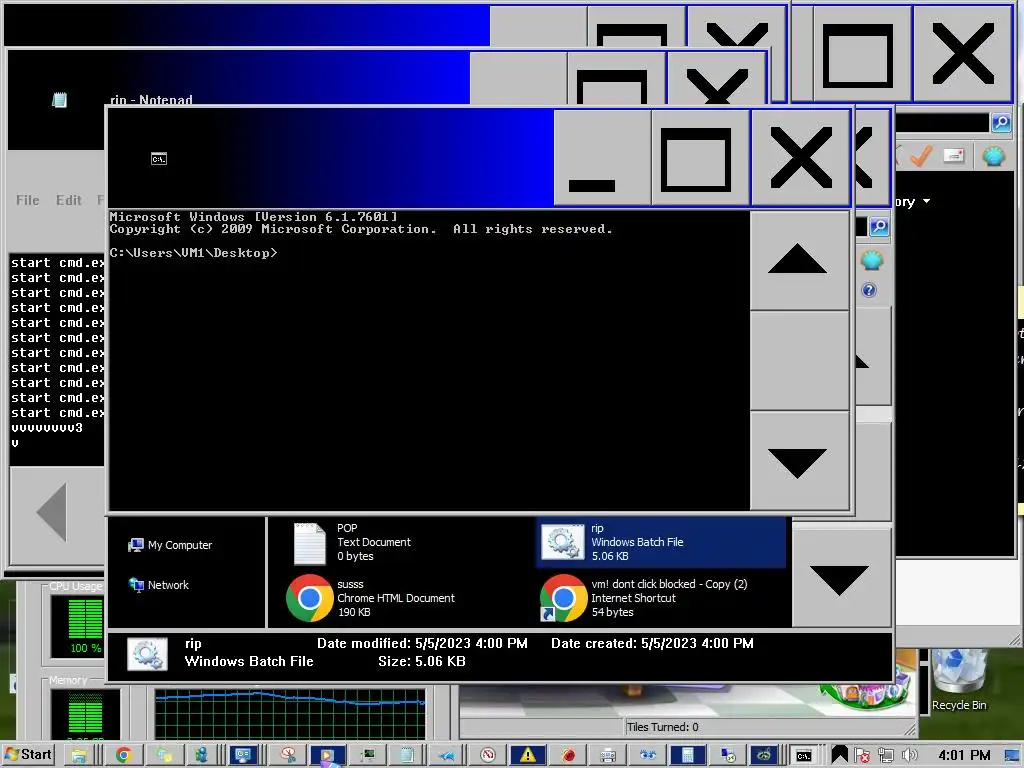Click the red circle icon in the taskbar
Screen dimensions: 1024x768
tap(488, 756)
